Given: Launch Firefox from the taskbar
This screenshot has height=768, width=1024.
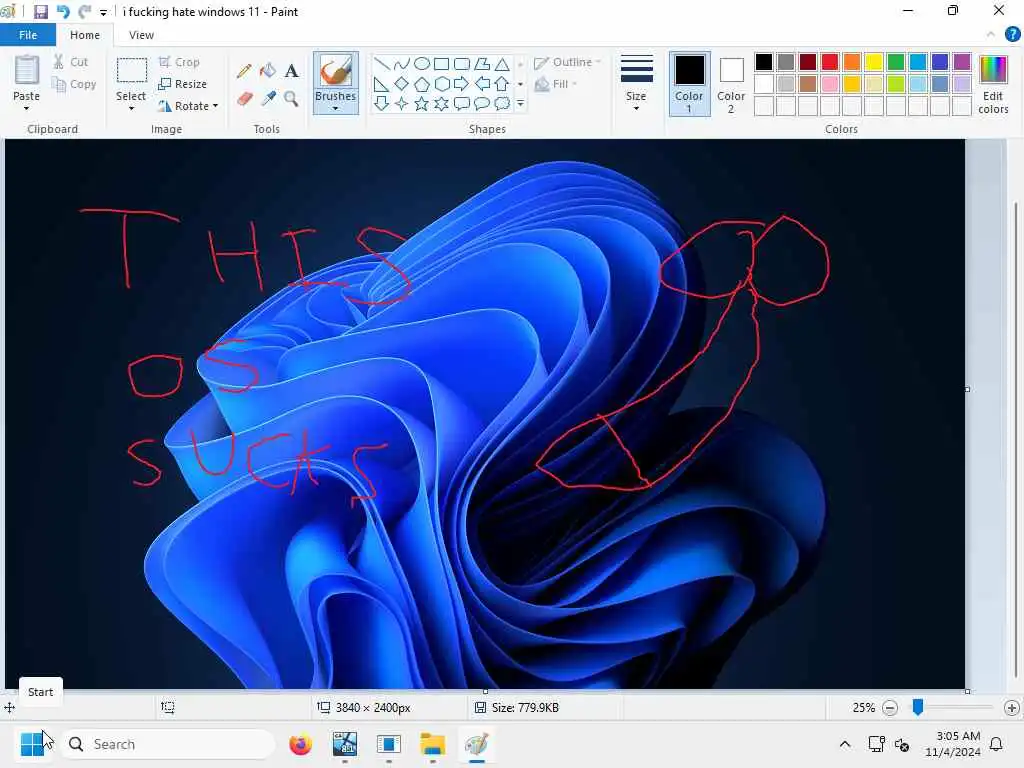Looking at the screenshot, I should [x=300, y=744].
